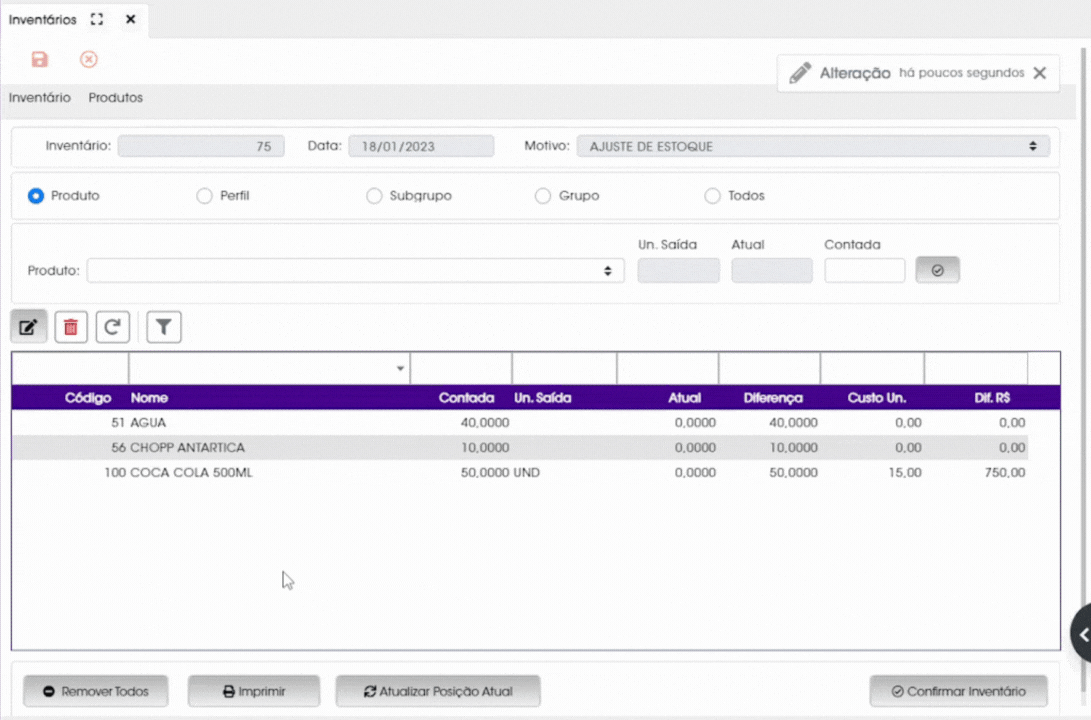Click the red save floppy disk icon

[40, 59]
